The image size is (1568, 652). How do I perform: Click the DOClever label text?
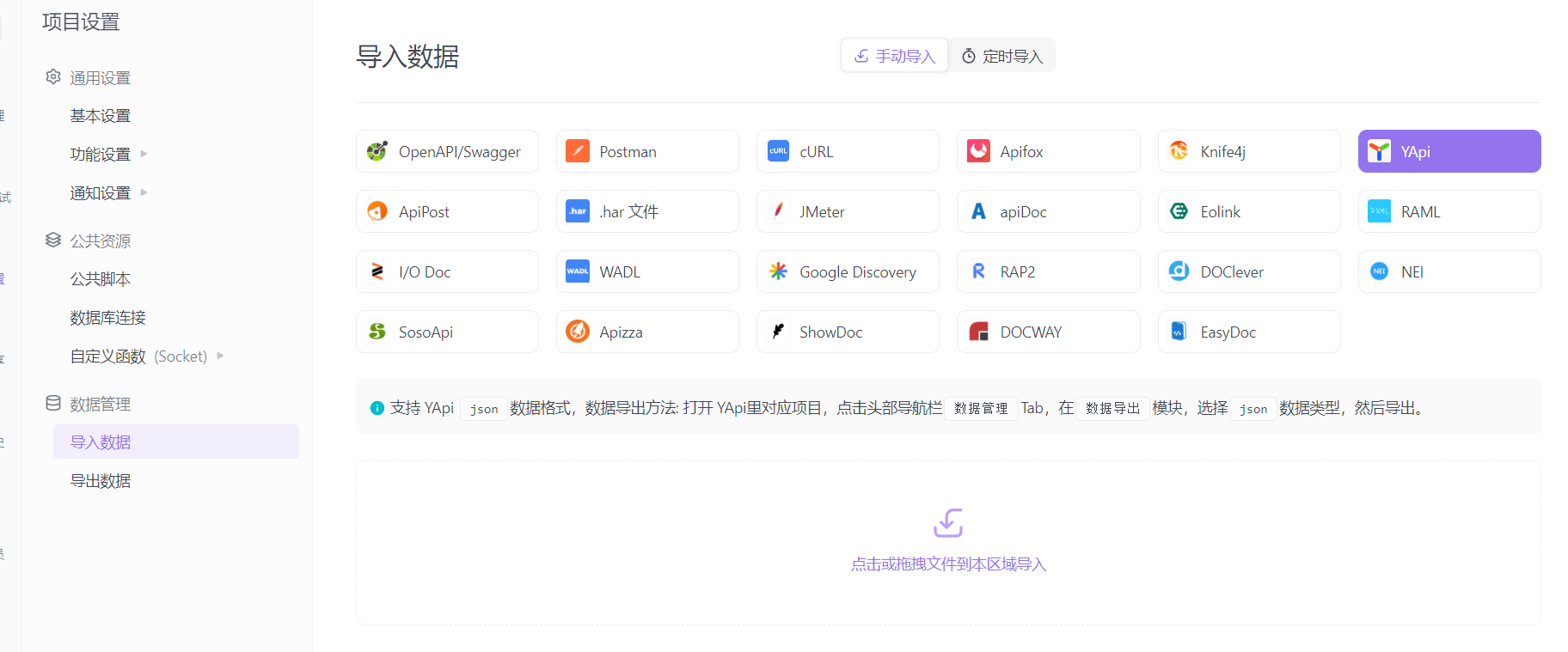pyautogui.click(x=1232, y=272)
